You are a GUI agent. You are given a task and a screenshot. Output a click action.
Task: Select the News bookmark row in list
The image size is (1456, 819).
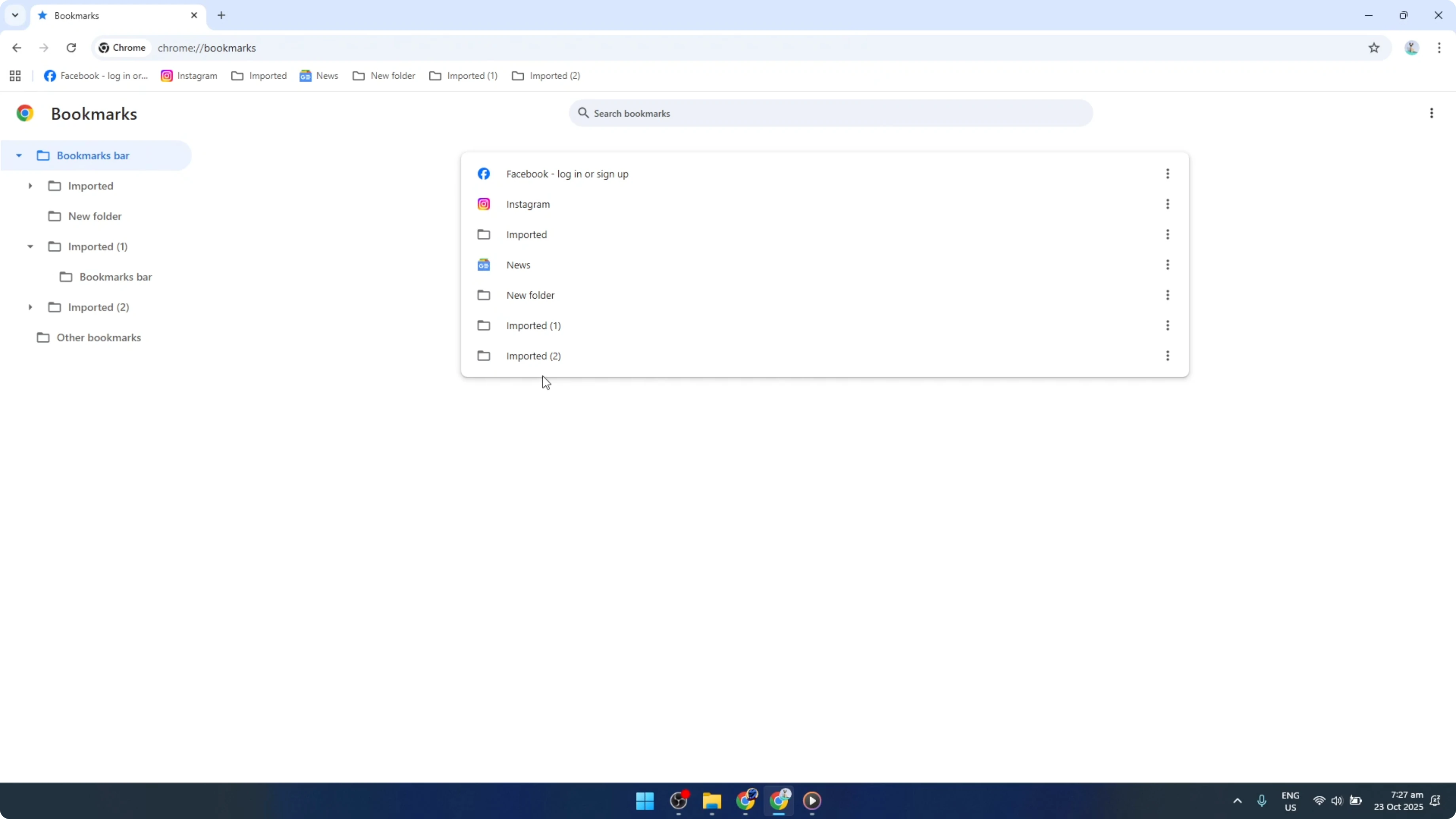(x=825, y=265)
